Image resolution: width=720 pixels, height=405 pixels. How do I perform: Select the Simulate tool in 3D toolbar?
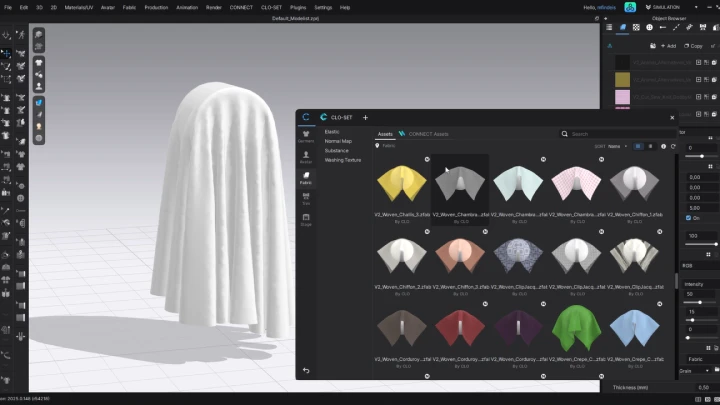pyautogui.click(x=6, y=35)
